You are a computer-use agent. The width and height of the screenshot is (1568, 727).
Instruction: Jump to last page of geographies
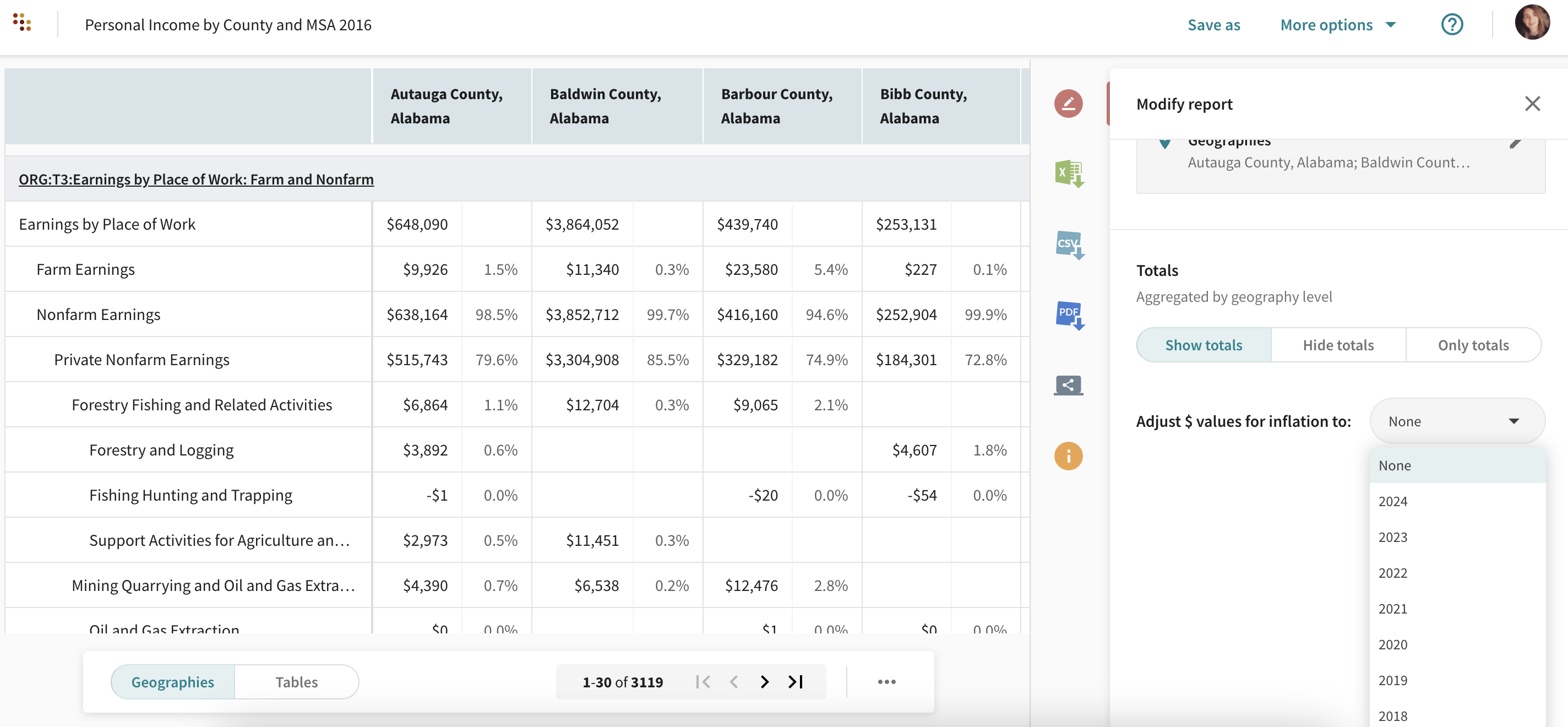tap(796, 681)
